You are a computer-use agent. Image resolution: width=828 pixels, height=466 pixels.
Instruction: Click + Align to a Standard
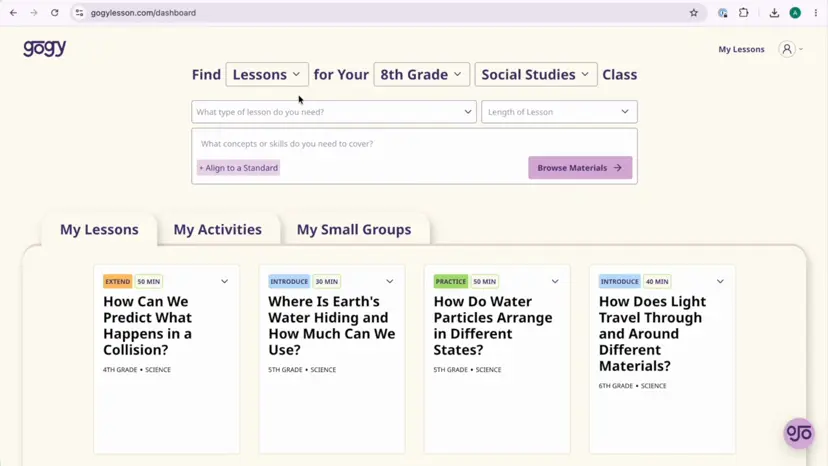pos(238,168)
